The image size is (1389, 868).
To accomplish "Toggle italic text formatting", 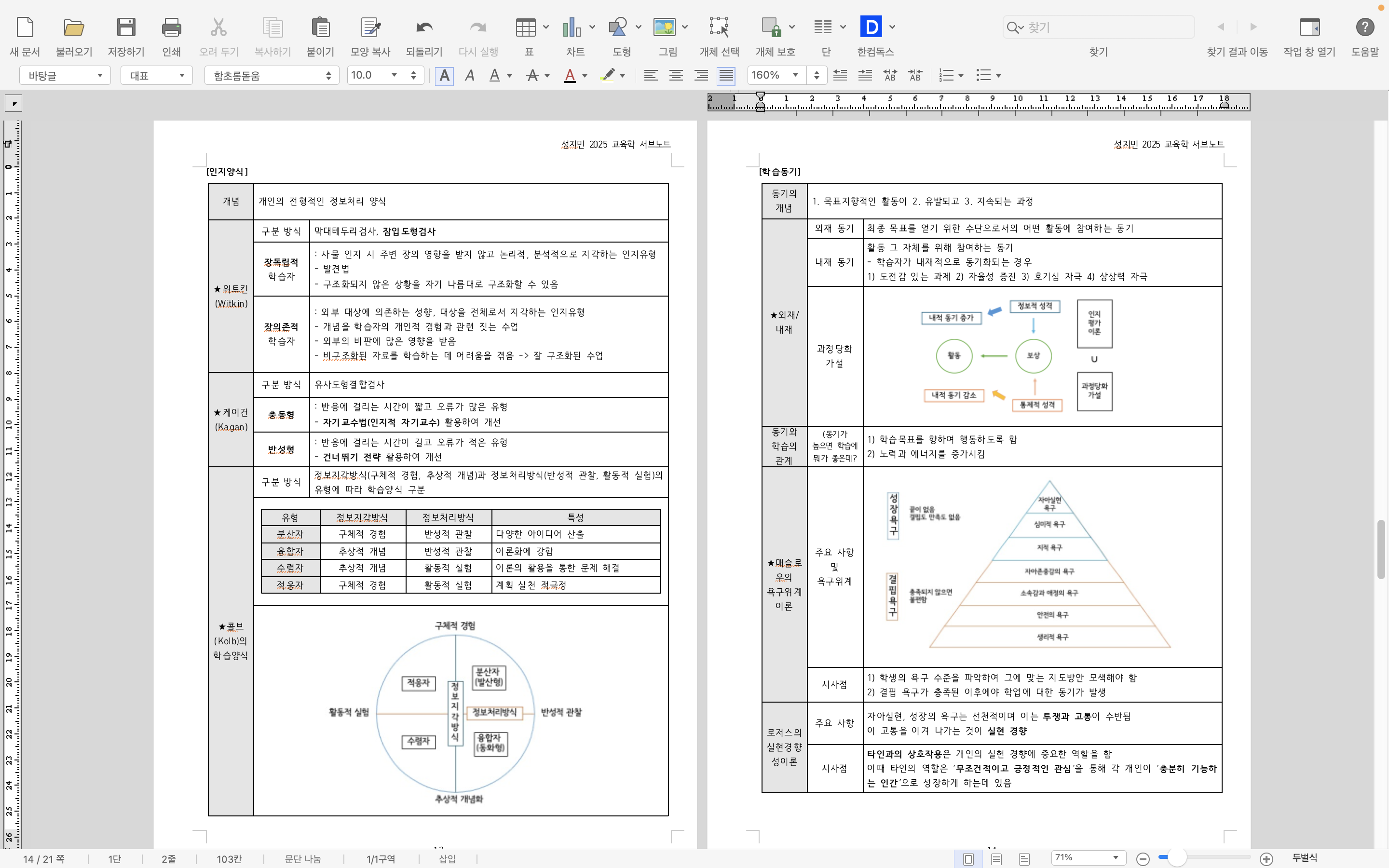I will coord(469,75).
